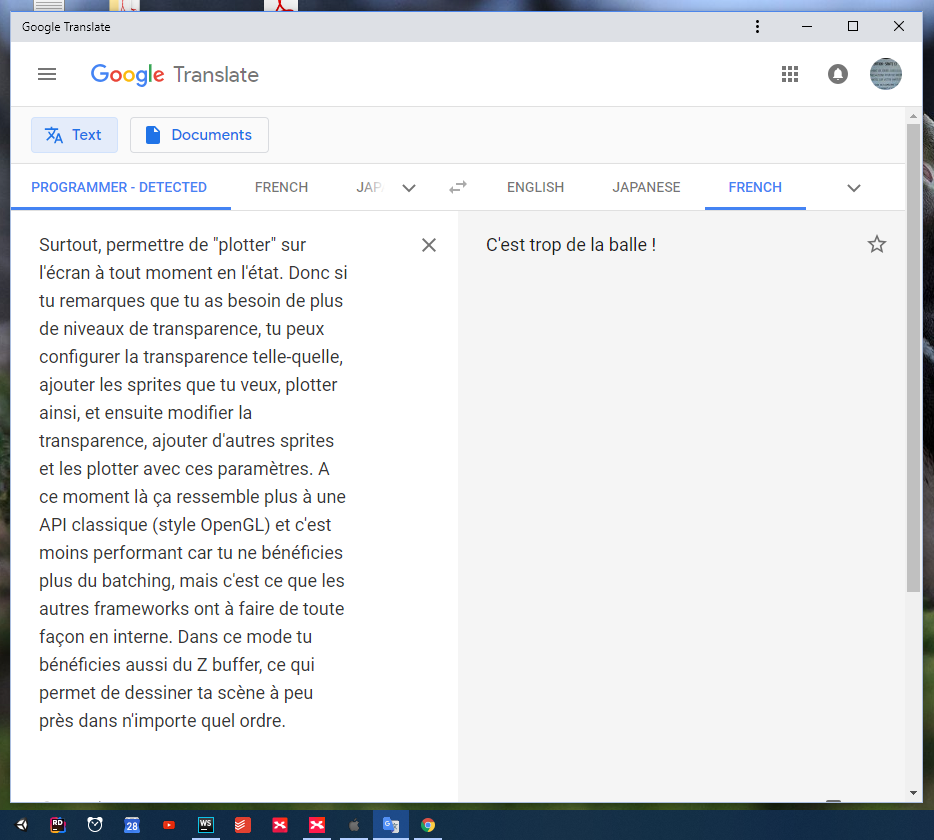Switch to Documents translation mode

[x=199, y=135]
